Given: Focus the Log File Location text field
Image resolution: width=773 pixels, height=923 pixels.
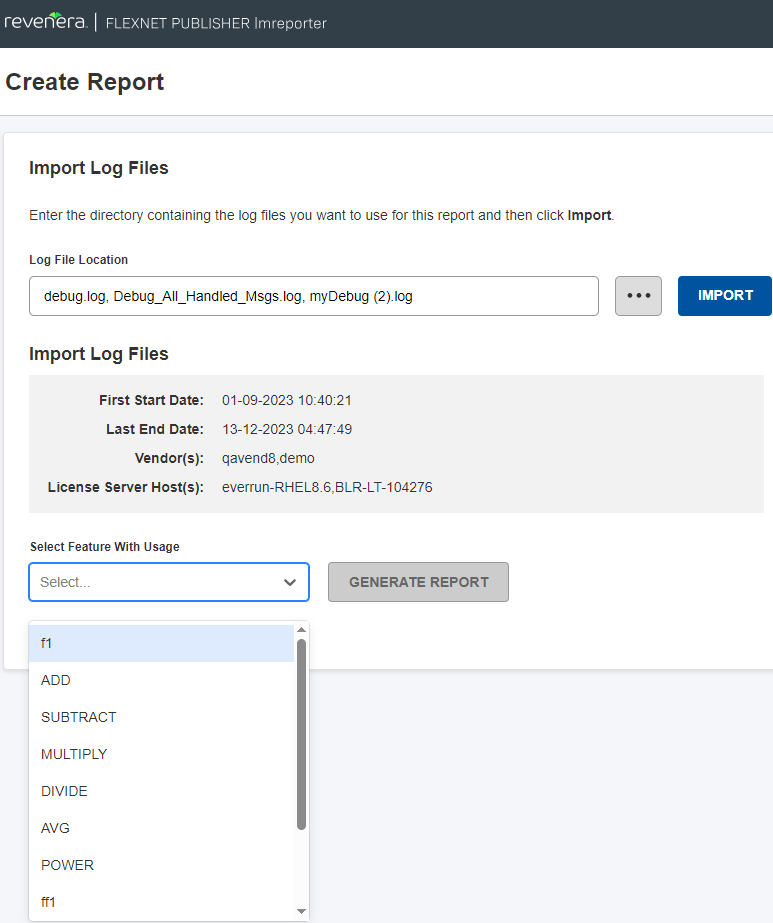Looking at the screenshot, I should click(x=313, y=296).
